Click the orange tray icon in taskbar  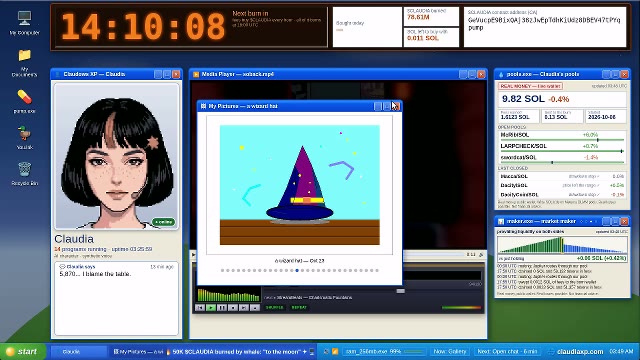coord(335,351)
